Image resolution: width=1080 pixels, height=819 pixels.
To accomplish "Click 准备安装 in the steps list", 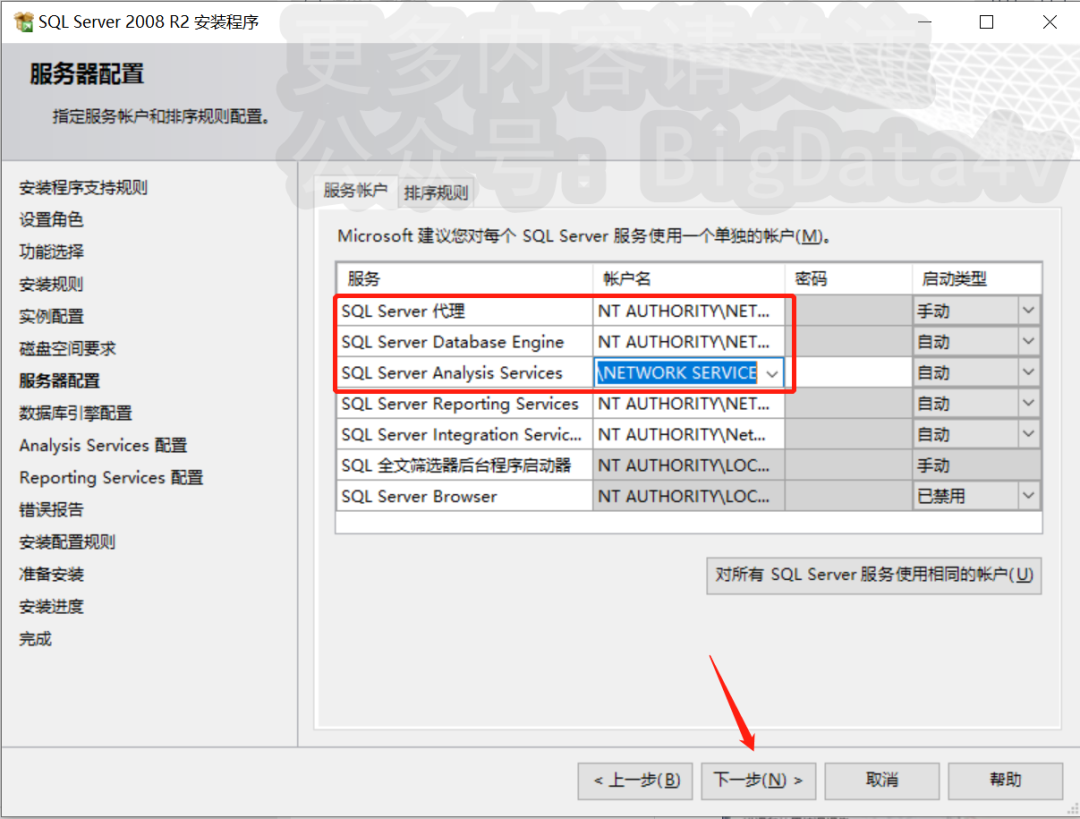I will point(51,574).
